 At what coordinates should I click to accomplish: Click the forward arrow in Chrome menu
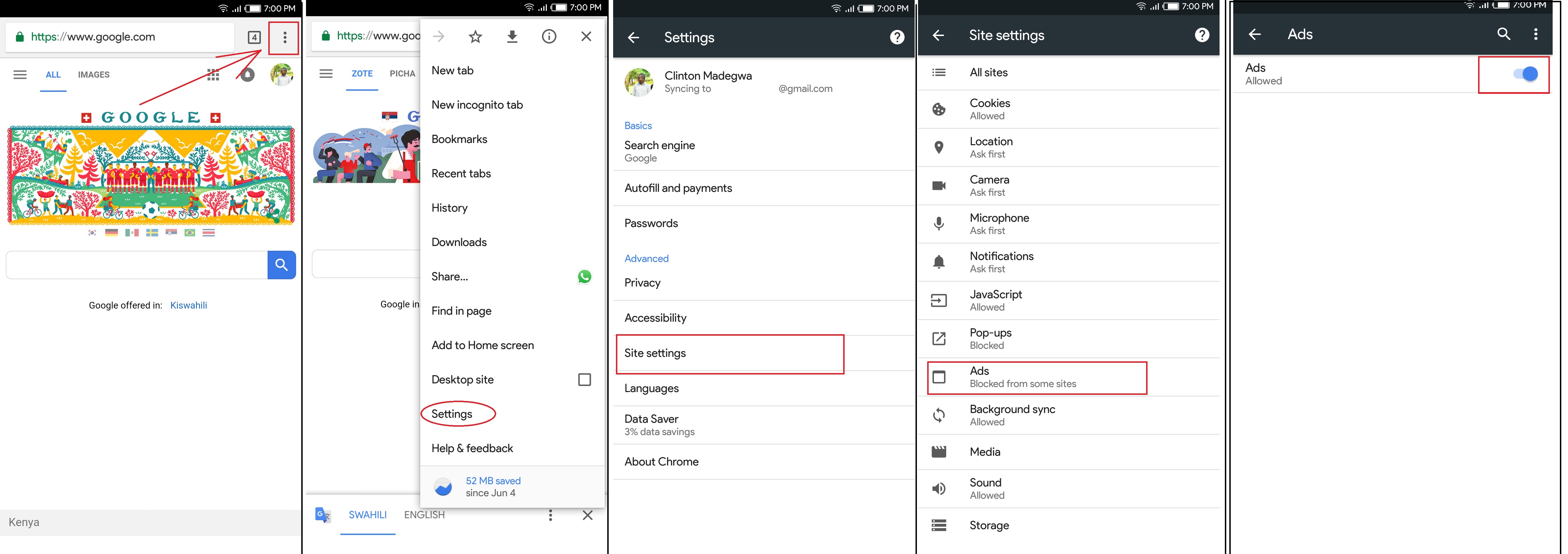click(438, 37)
